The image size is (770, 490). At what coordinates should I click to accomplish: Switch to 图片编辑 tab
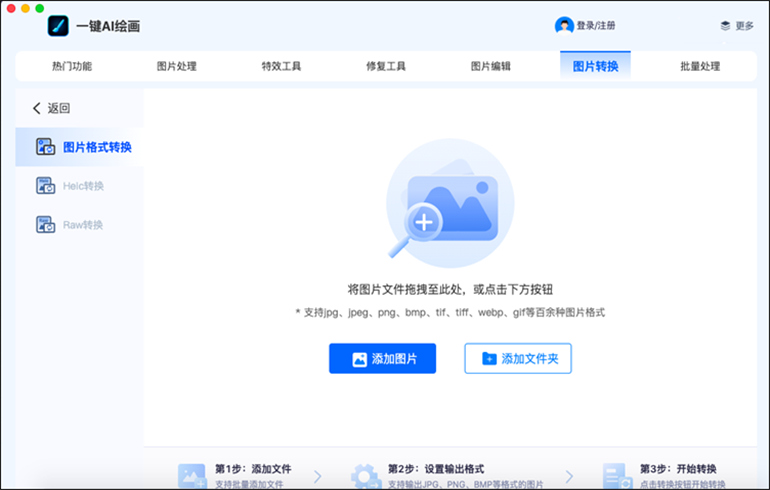pyautogui.click(x=491, y=66)
